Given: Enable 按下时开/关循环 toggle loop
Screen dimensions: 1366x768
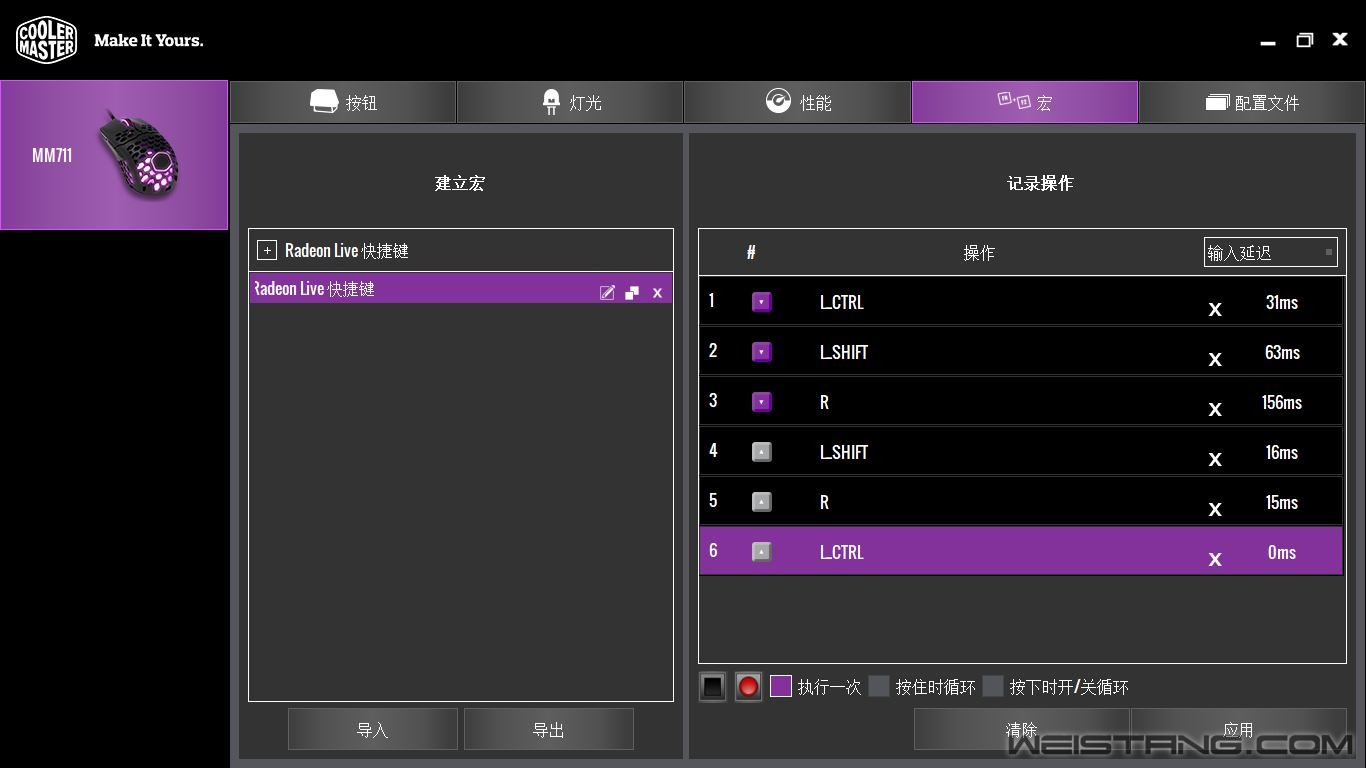Looking at the screenshot, I should (x=993, y=686).
